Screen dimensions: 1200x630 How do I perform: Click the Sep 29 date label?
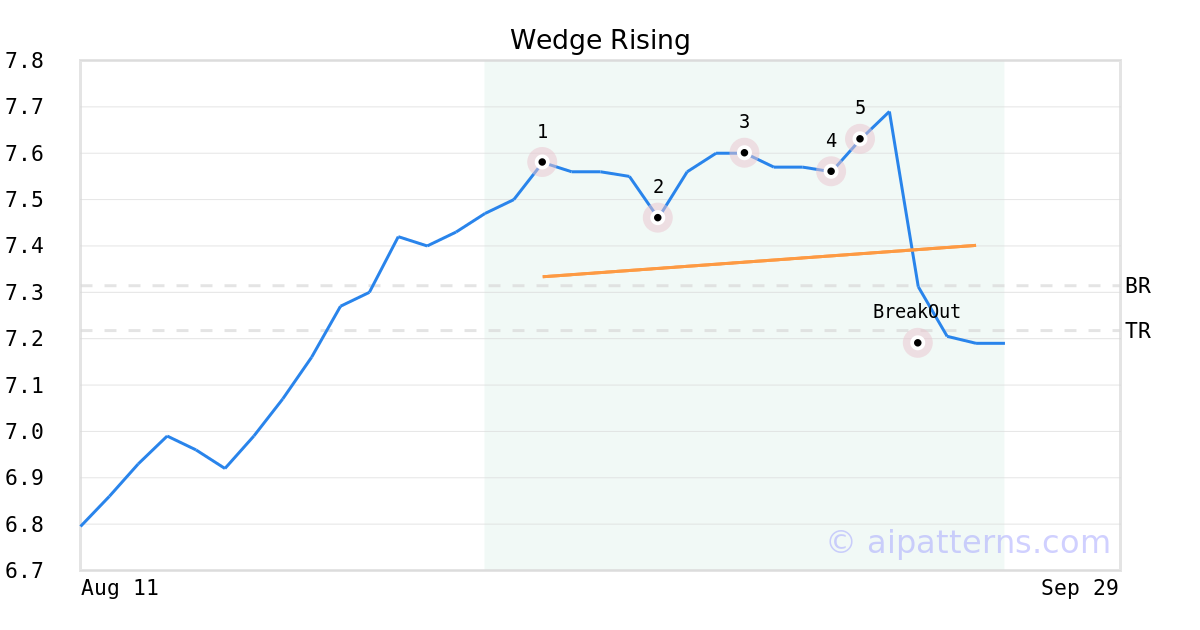1079,588
